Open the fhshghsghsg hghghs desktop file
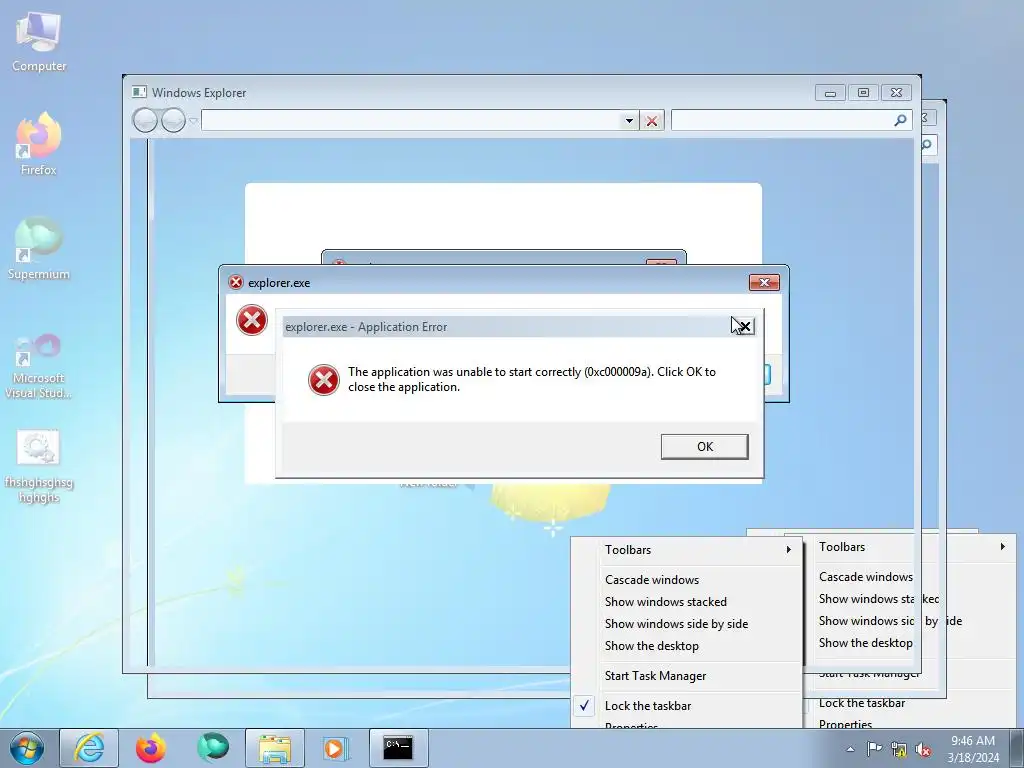This screenshot has width=1024, height=768. click(39, 466)
